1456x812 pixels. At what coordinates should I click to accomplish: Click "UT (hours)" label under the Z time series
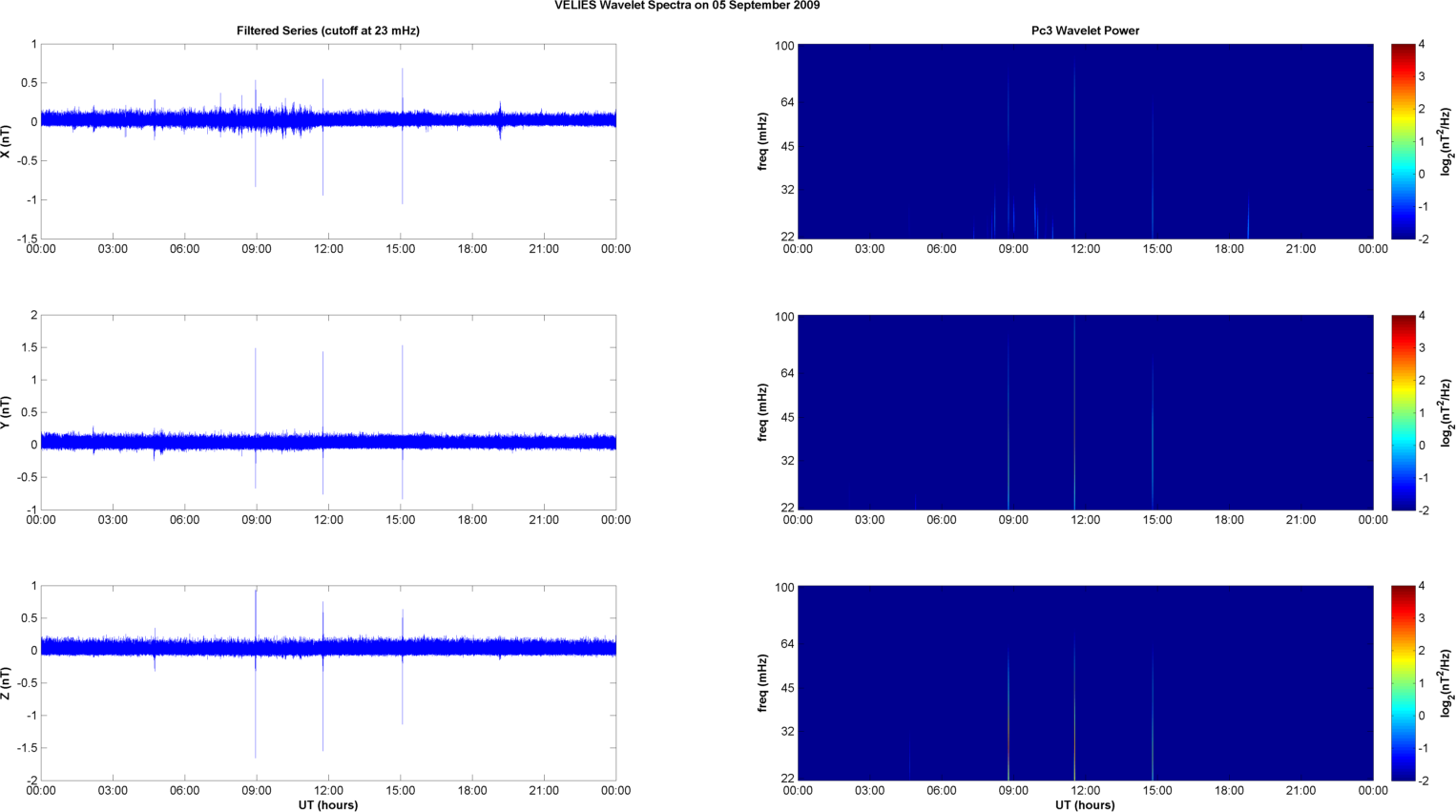pos(328,805)
